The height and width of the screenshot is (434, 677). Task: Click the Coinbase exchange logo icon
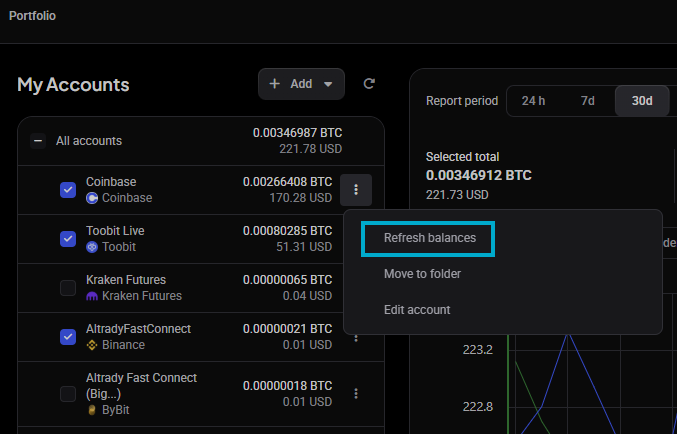[92, 198]
